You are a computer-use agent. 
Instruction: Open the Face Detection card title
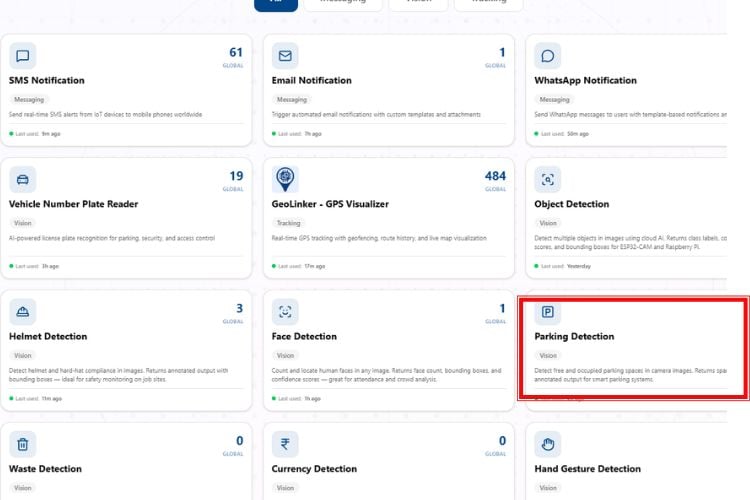pos(304,336)
